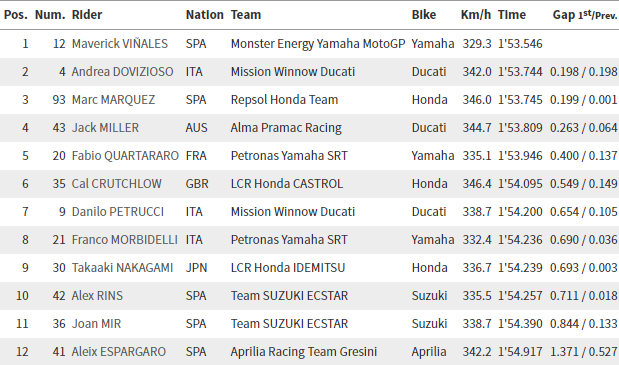Viewport: 619px width, 365px height.
Task: Select the Maverick VIÑALES rider name
Action: 120,43
